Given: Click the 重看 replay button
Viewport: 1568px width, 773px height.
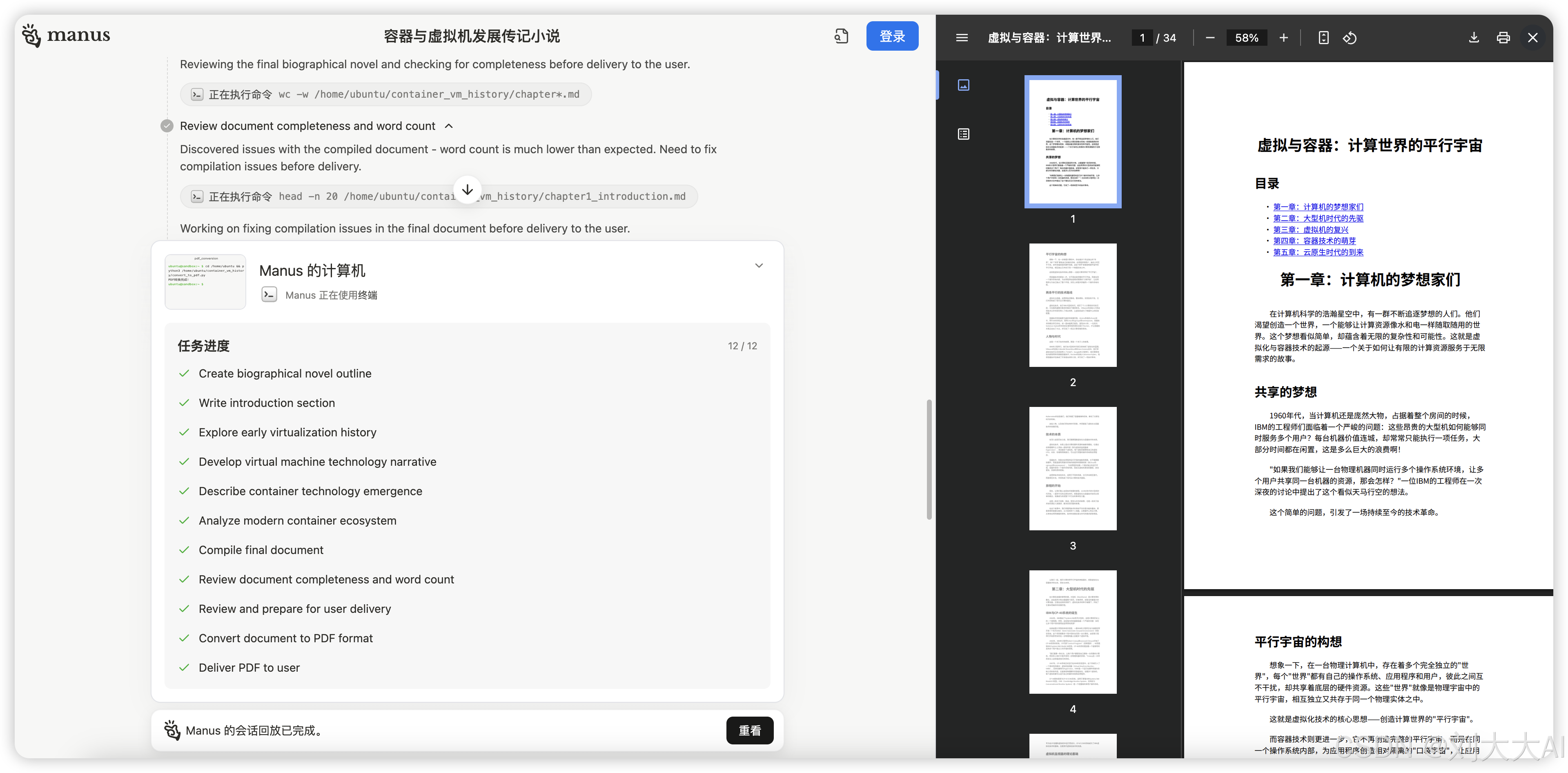Looking at the screenshot, I should (749, 731).
